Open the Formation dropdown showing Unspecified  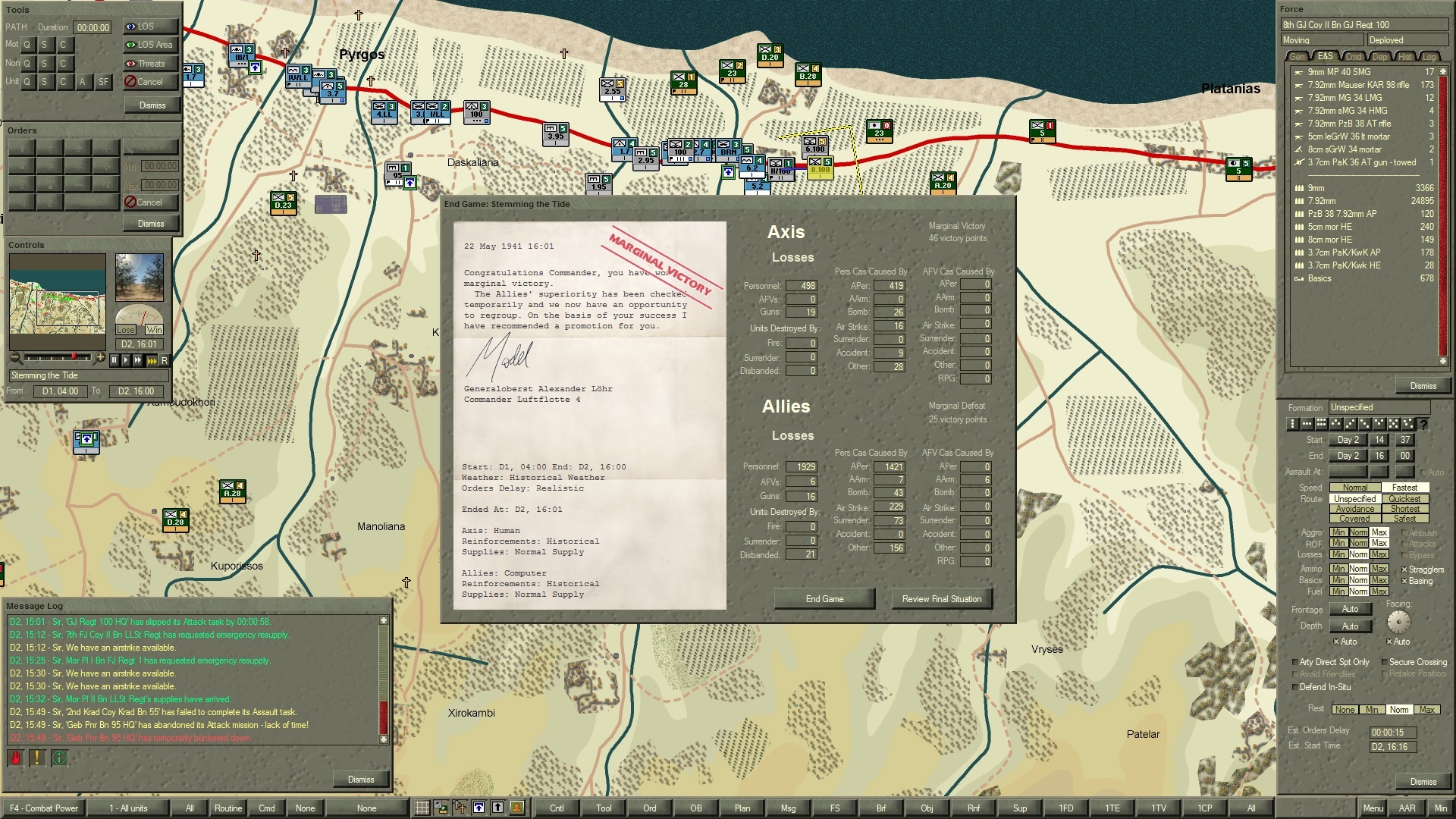pyautogui.click(x=1378, y=407)
